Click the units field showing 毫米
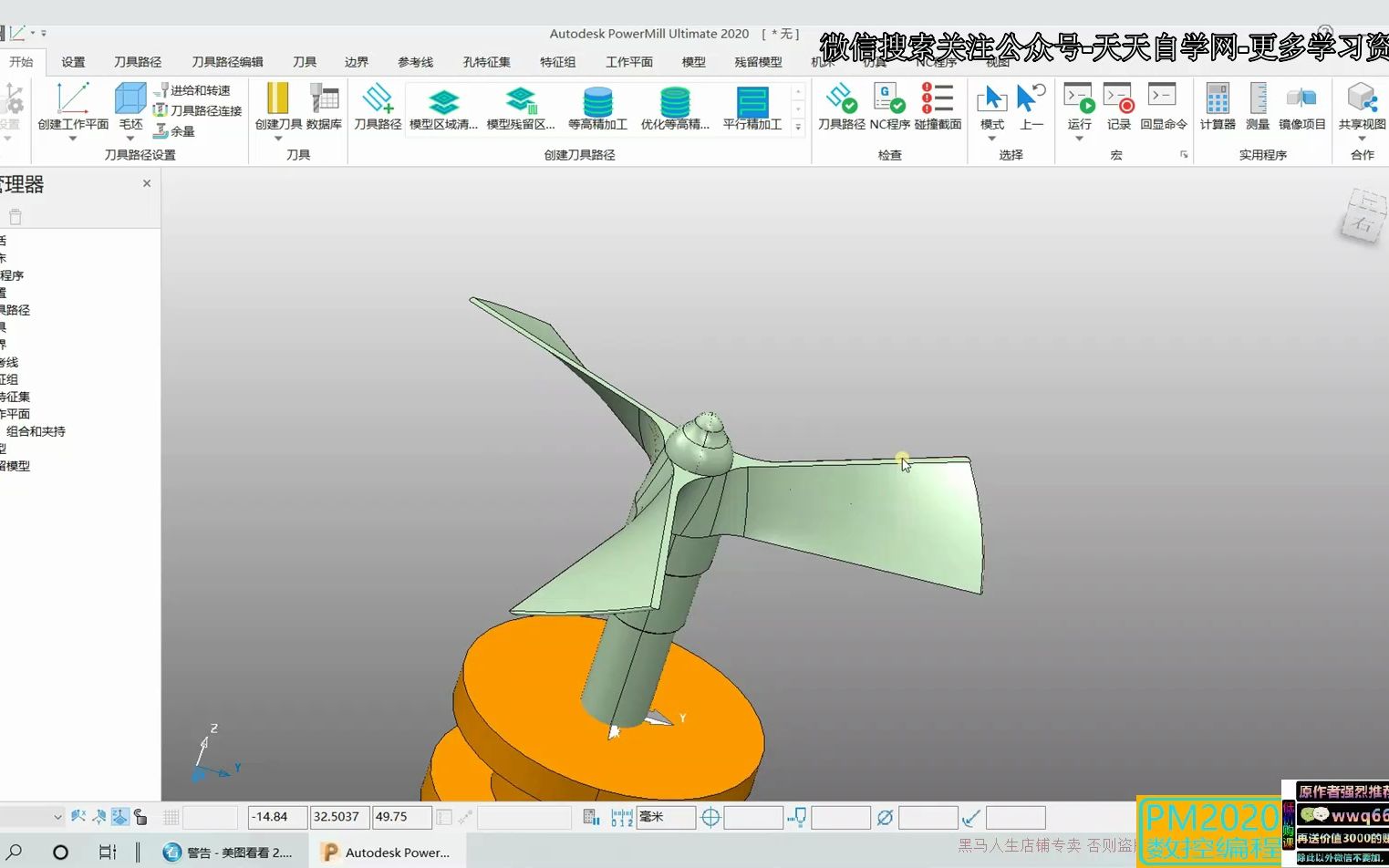Screen dimensions: 1389x868 pos(666,817)
